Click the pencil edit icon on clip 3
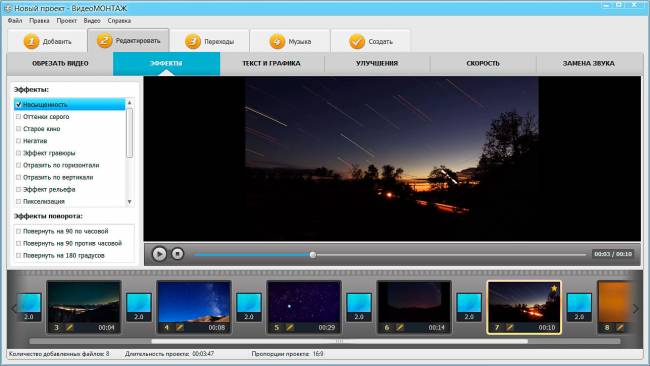This screenshot has width=650, height=366. (70, 327)
